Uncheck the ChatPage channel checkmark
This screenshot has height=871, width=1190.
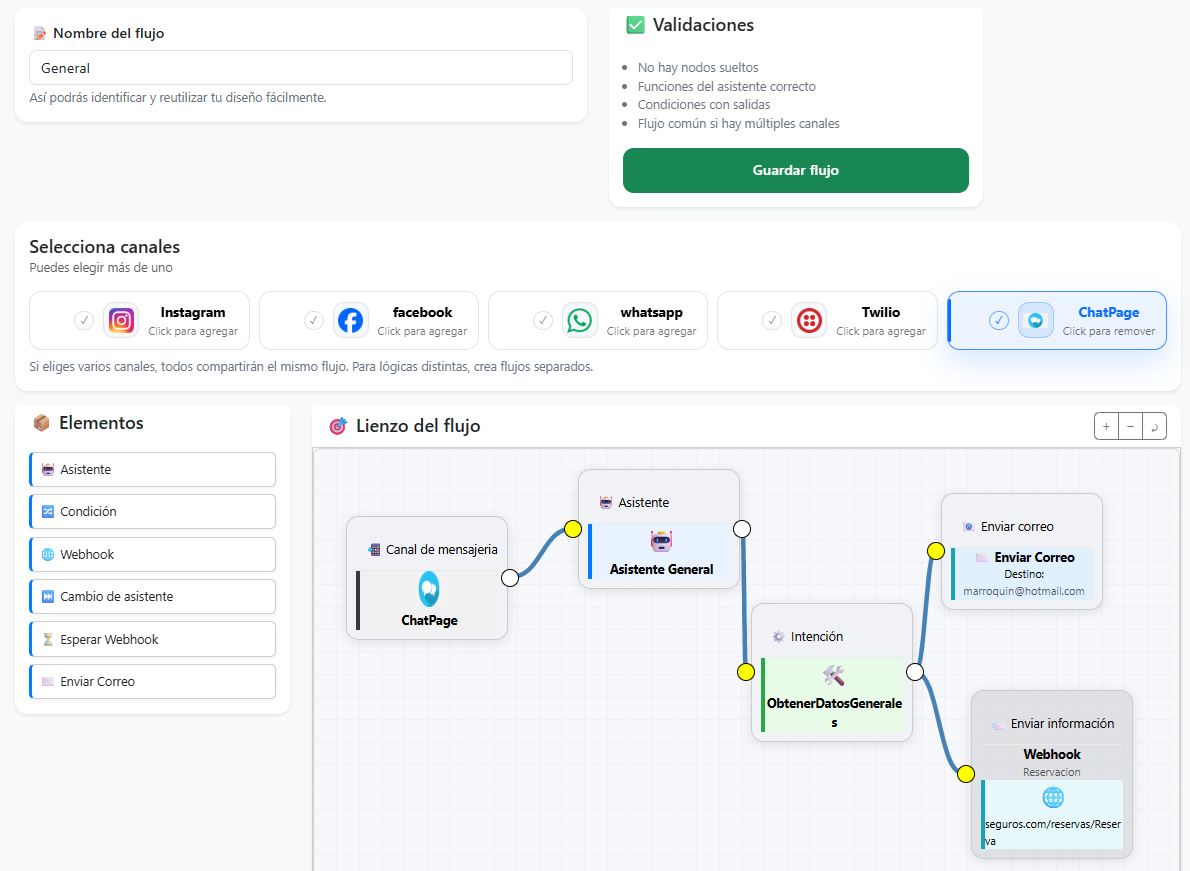pos(998,320)
